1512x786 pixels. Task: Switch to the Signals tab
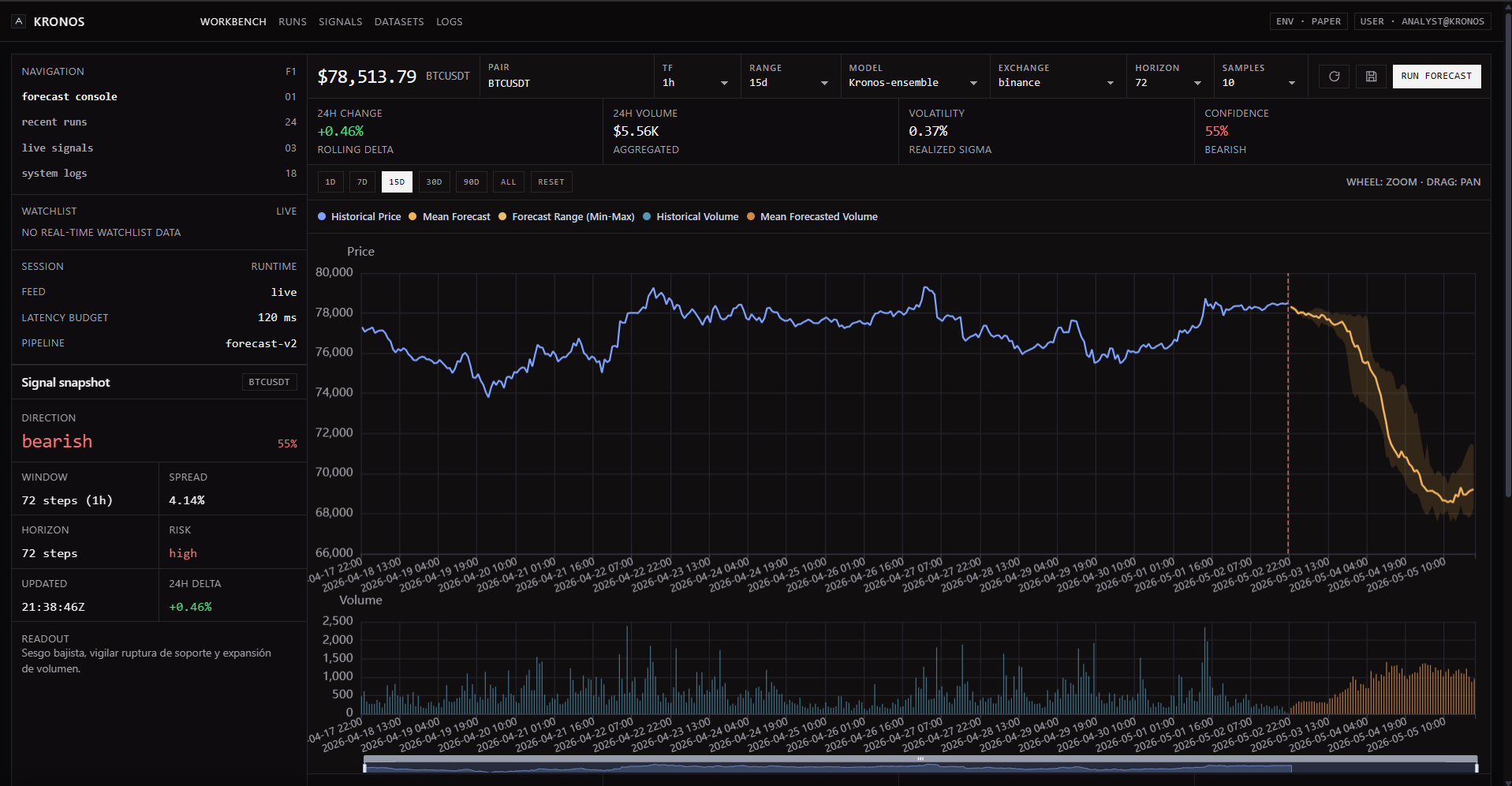tap(340, 22)
